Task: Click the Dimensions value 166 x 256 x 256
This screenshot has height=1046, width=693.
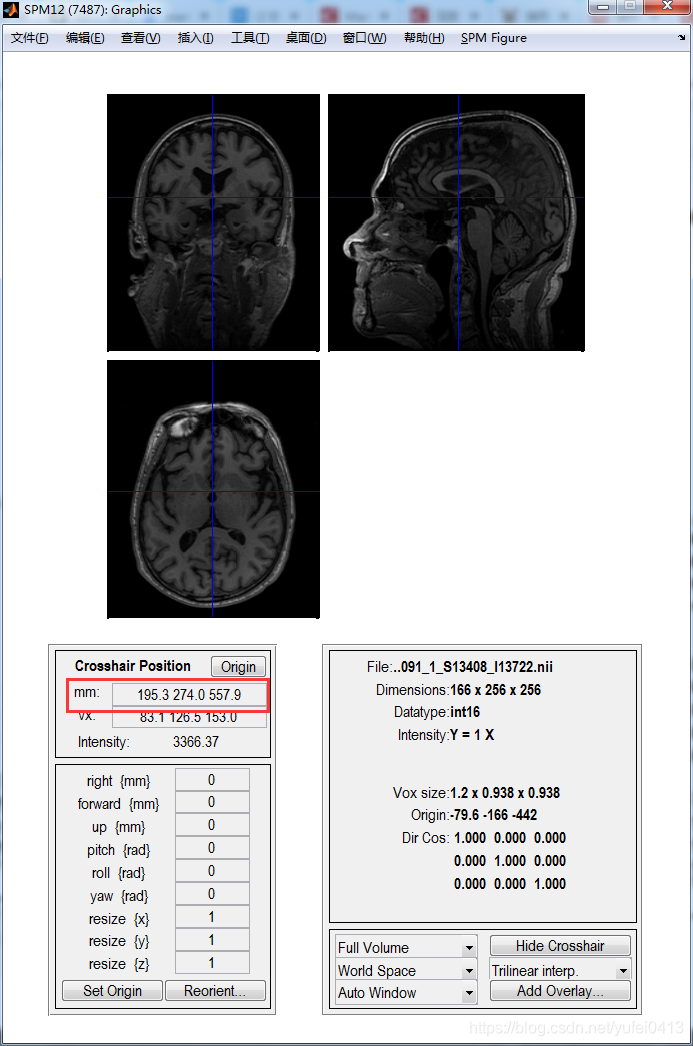Action: (x=496, y=690)
